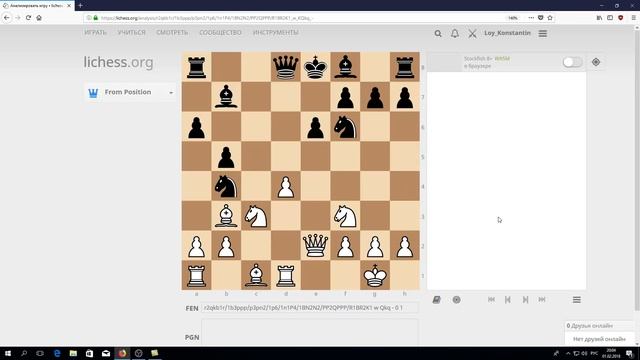
Task: Open a new browser tab
Action: (80, 5)
